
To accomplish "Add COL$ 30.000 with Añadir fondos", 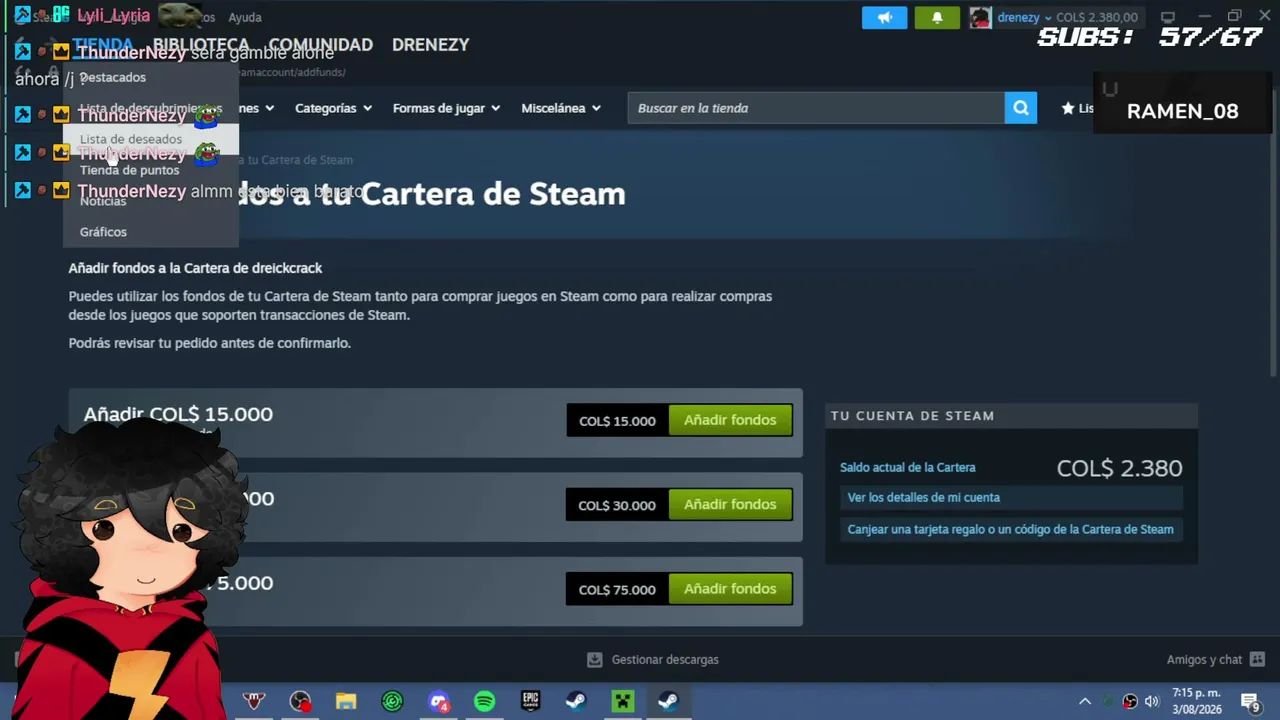I will pos(730,504).
